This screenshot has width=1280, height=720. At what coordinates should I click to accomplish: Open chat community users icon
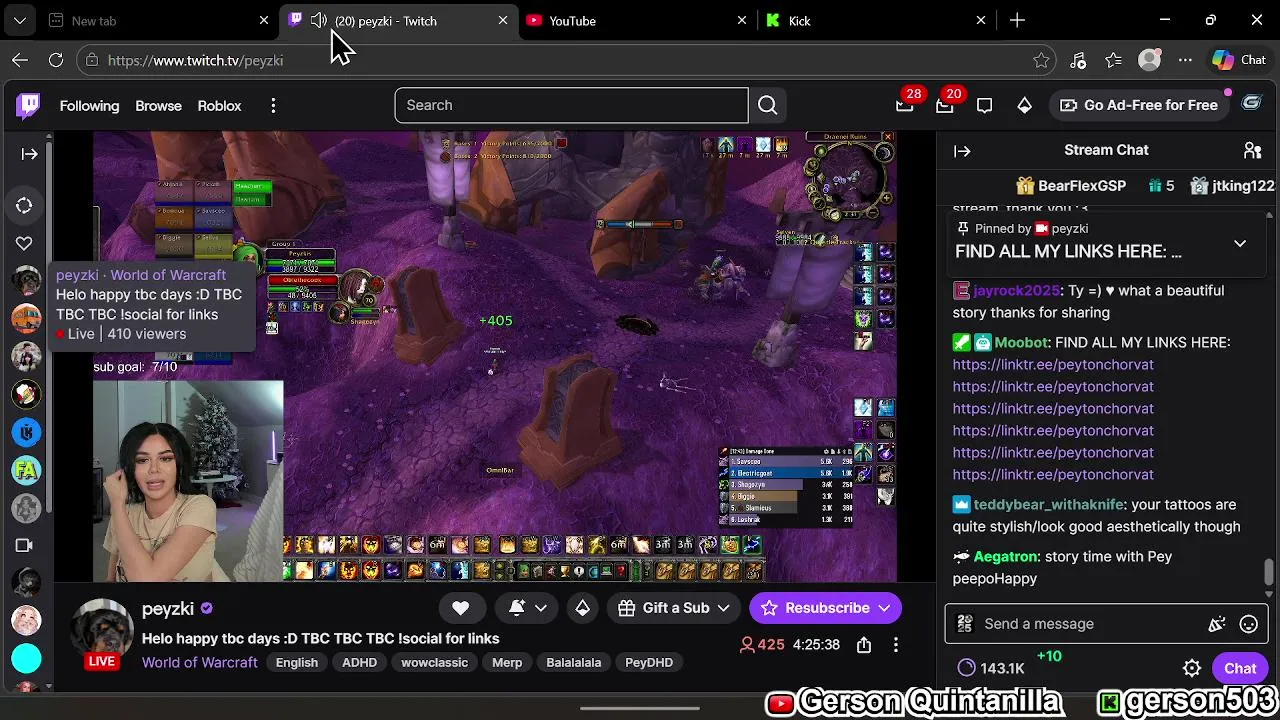click(x=1252, y=150)
